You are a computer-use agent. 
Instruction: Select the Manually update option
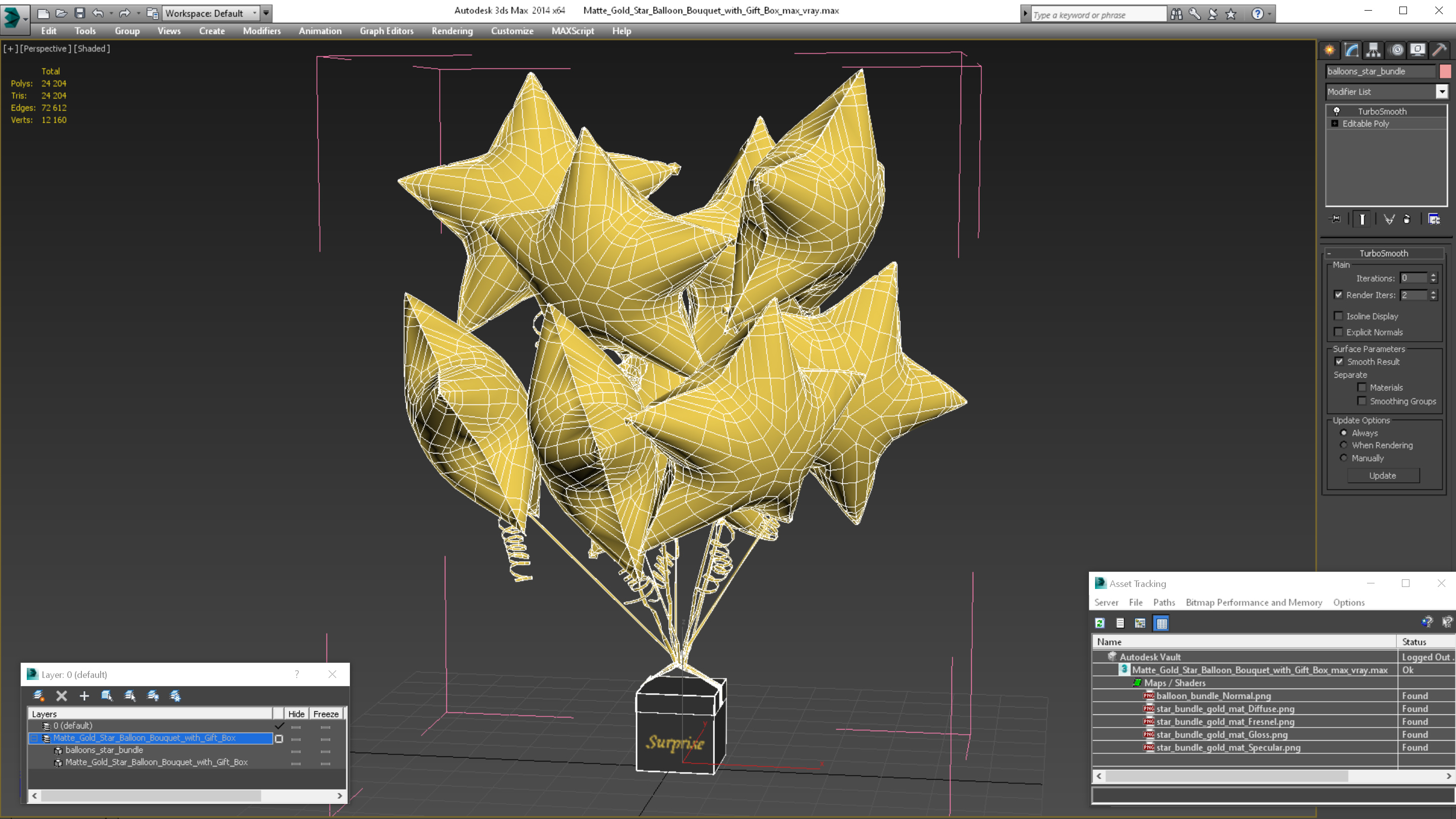click(1344, 458)
